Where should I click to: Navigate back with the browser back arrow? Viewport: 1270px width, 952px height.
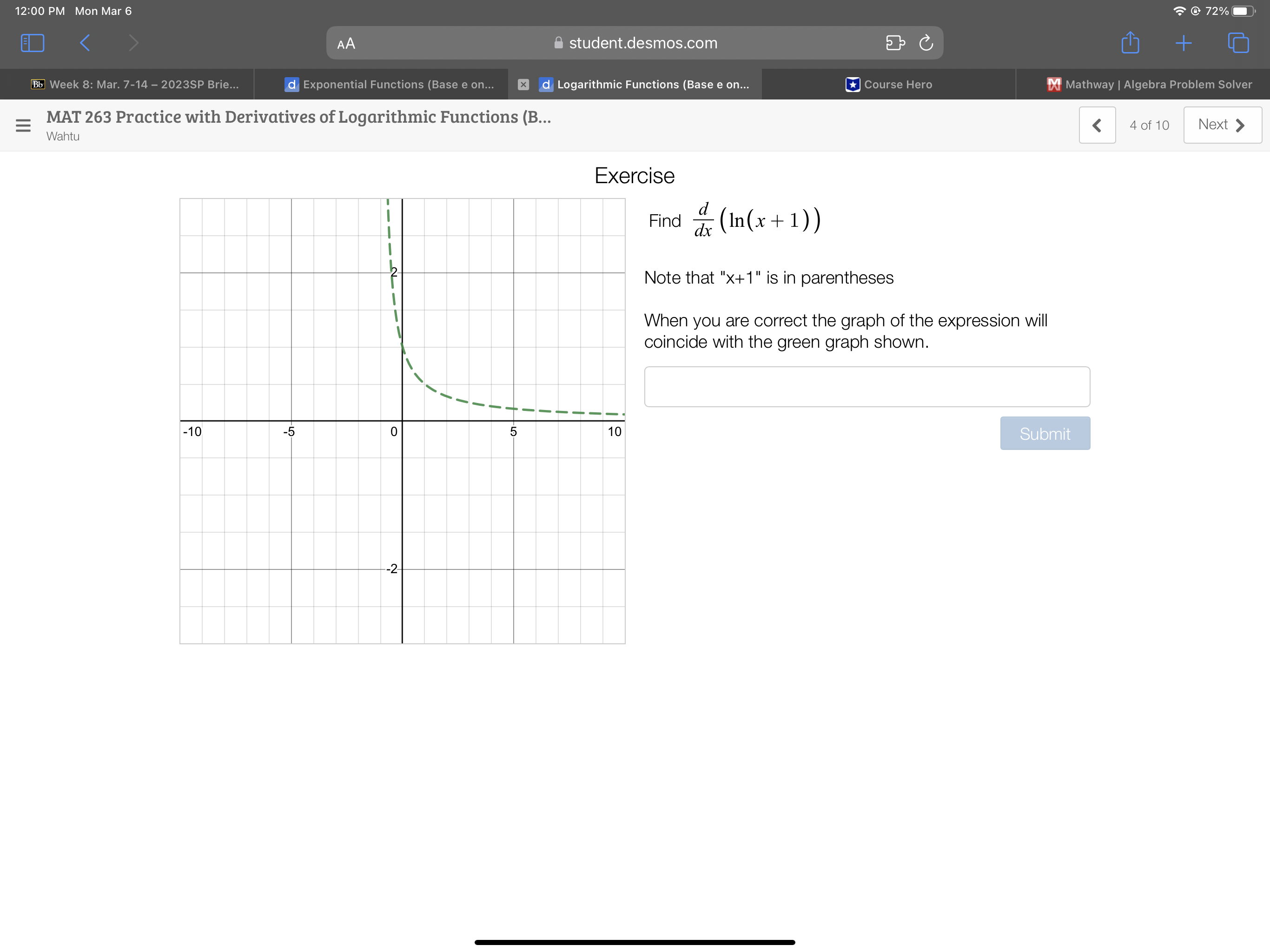(84, 42)
